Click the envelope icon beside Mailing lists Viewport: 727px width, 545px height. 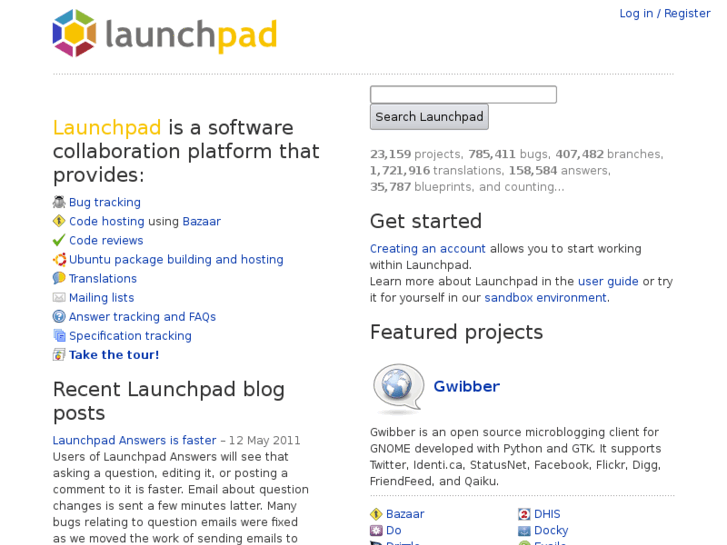pyautogui.click(x=59, y=297)
